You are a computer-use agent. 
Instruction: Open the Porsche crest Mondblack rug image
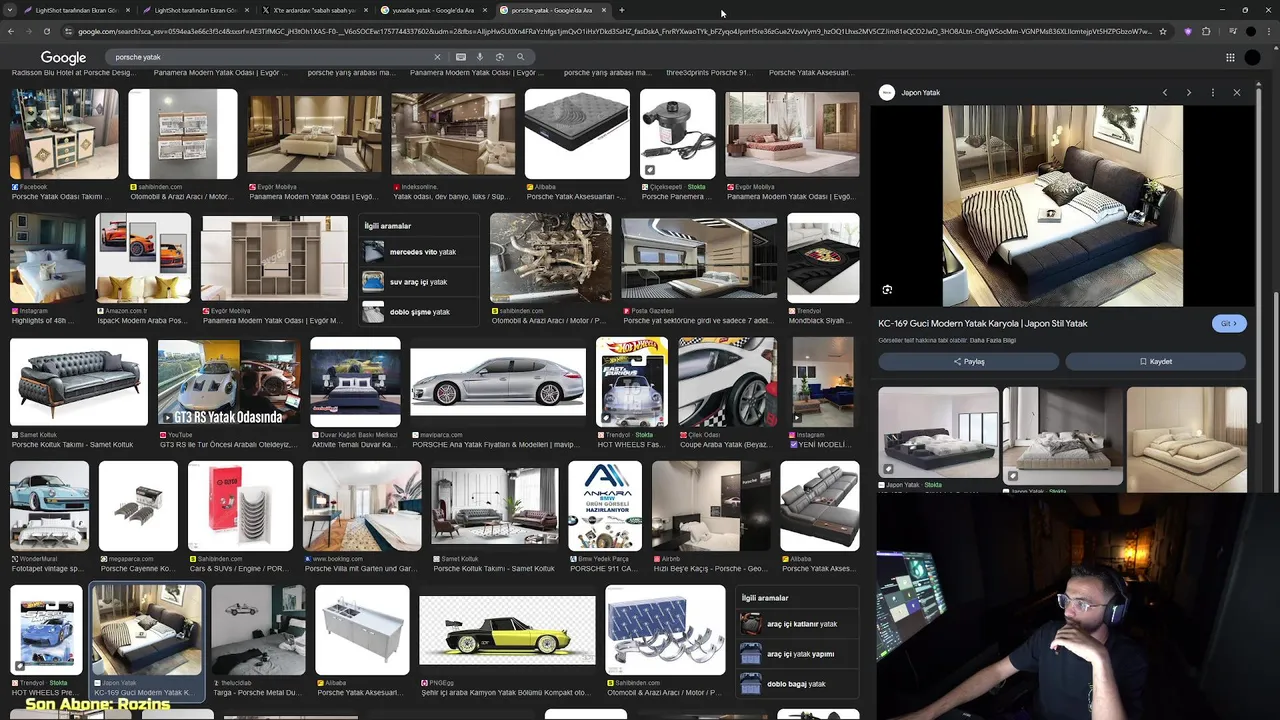823,258
